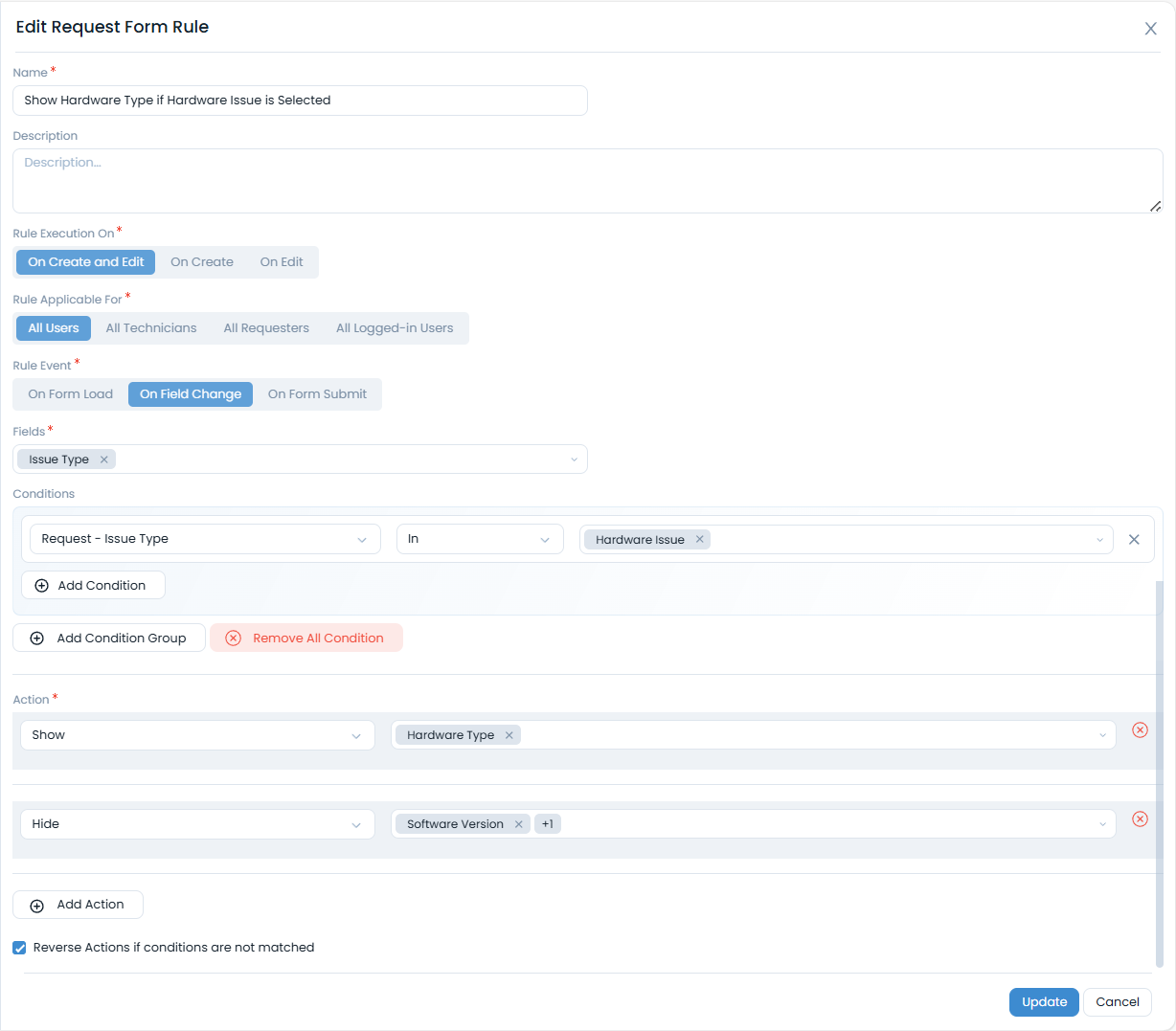The width and height of the screenshot is (1176, 1031).
Task: Click into the Description text area
Action: (586, 181)
